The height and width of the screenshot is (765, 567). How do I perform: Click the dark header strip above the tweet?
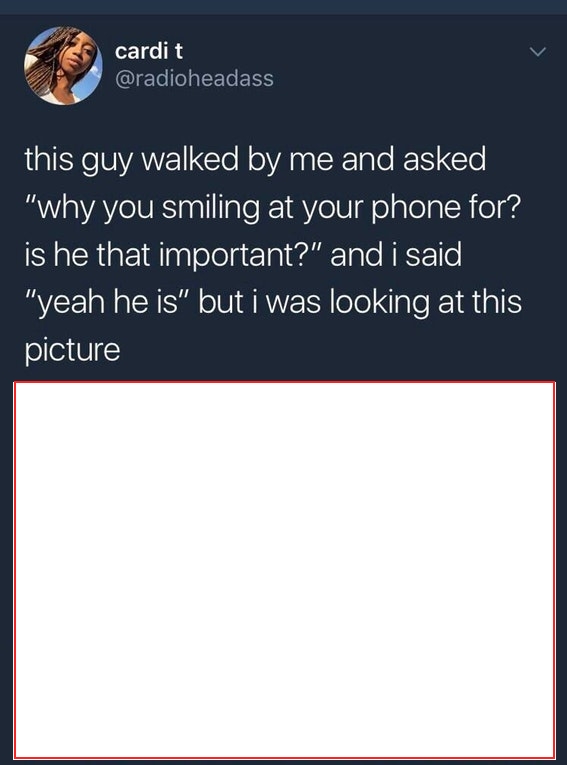pos(284,7)
